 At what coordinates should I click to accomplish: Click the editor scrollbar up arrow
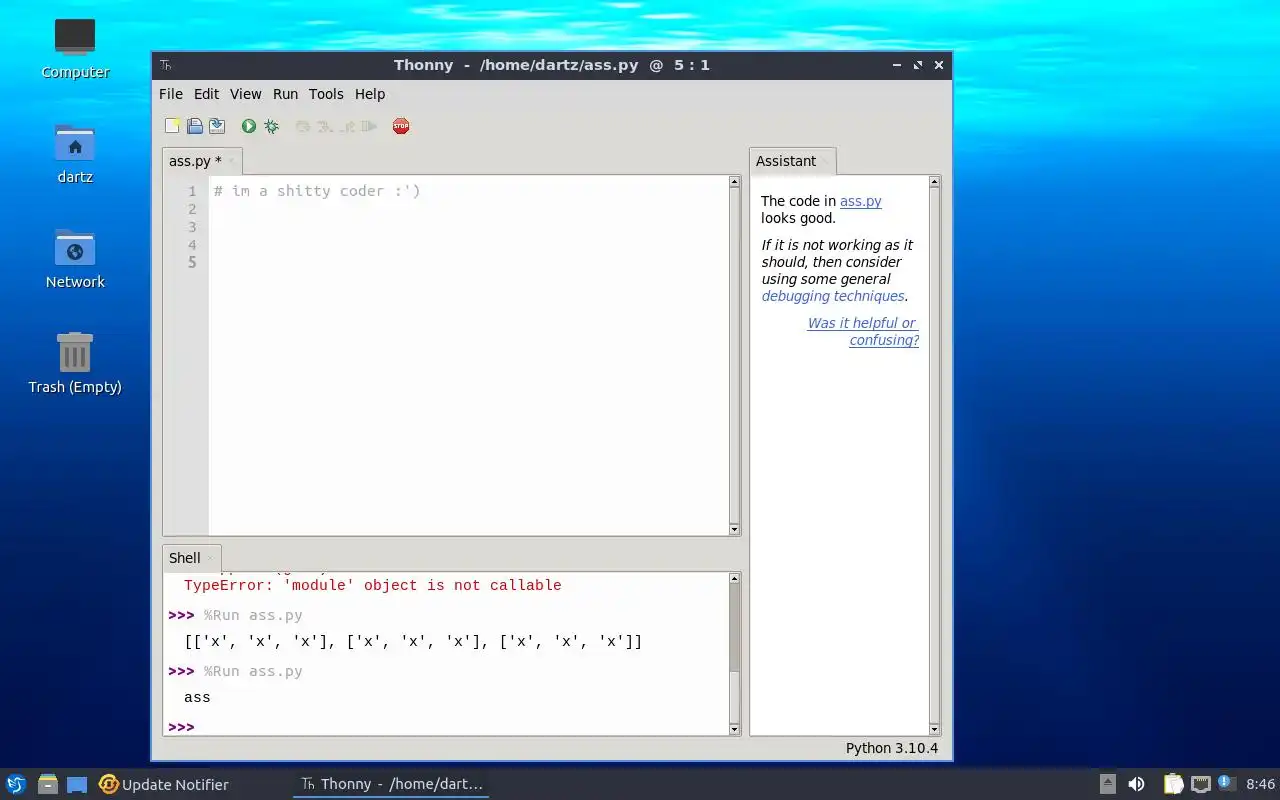pyautogui.click(x=734, y=182)
